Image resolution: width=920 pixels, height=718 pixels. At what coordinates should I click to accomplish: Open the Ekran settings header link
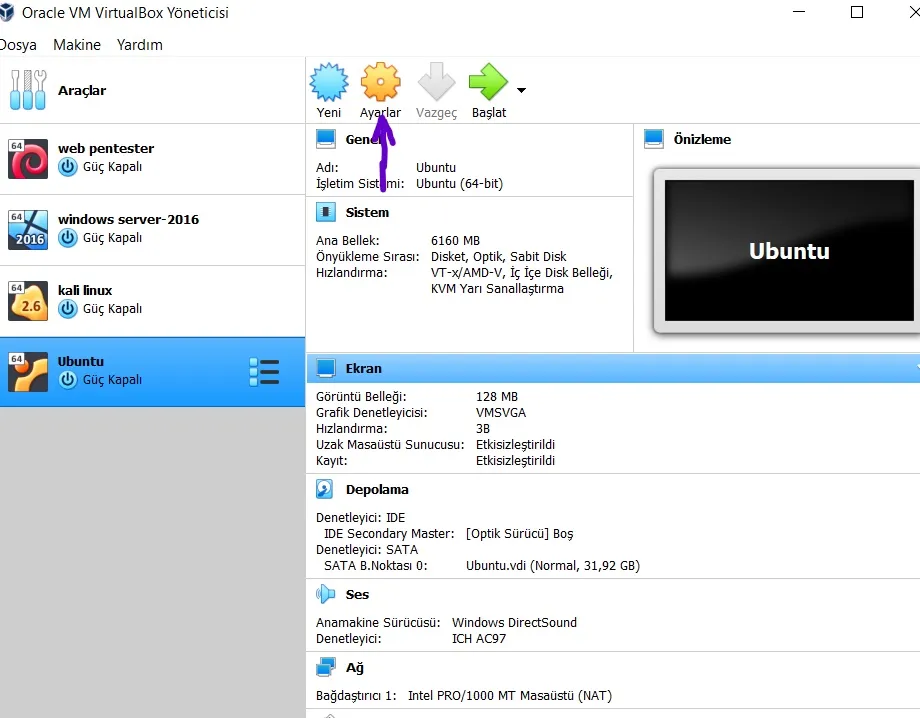pyautogui.click(x=364, y=368)
